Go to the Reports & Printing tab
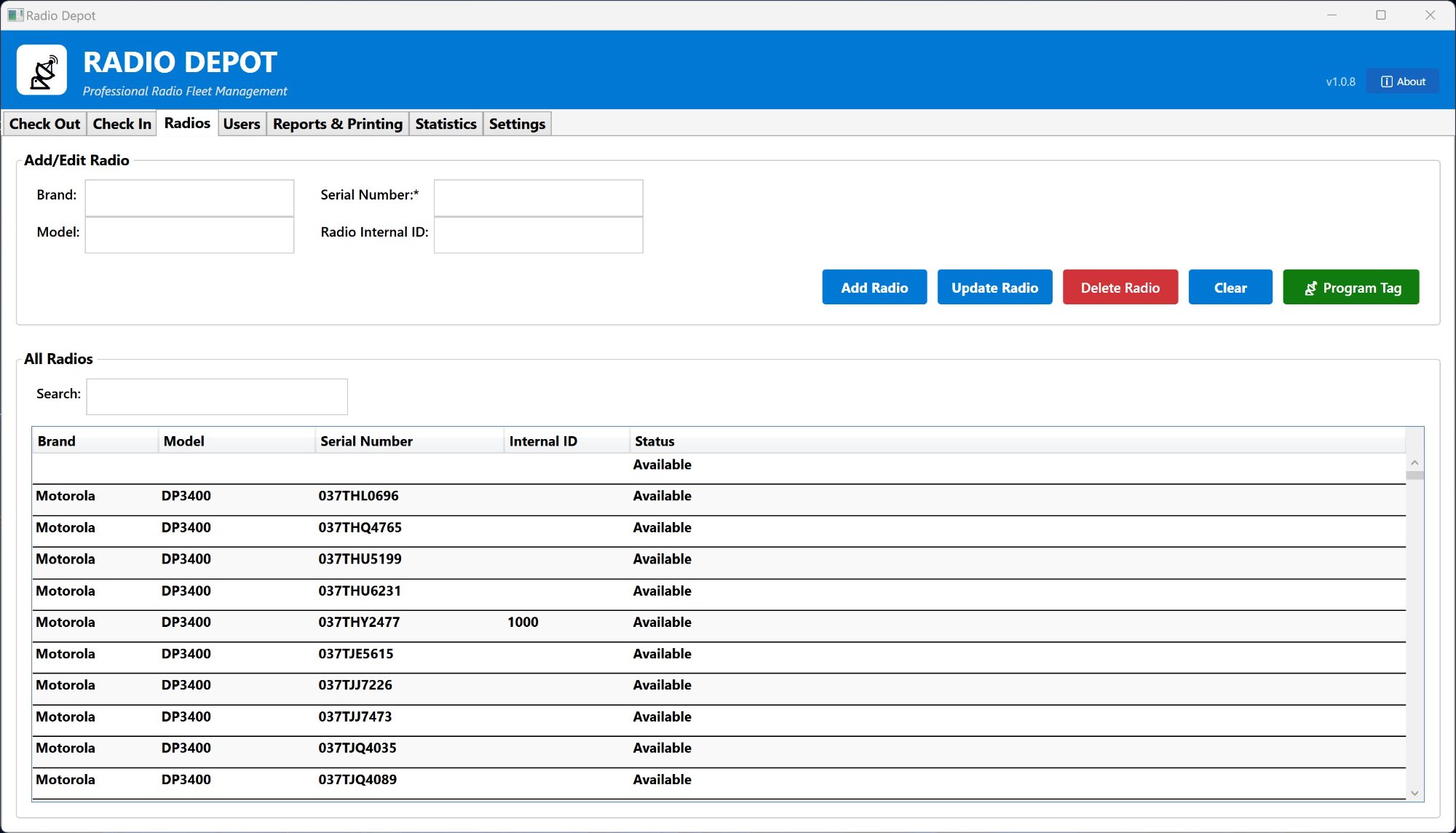Viewport: 1456px width, 833px height. point(337,124)
